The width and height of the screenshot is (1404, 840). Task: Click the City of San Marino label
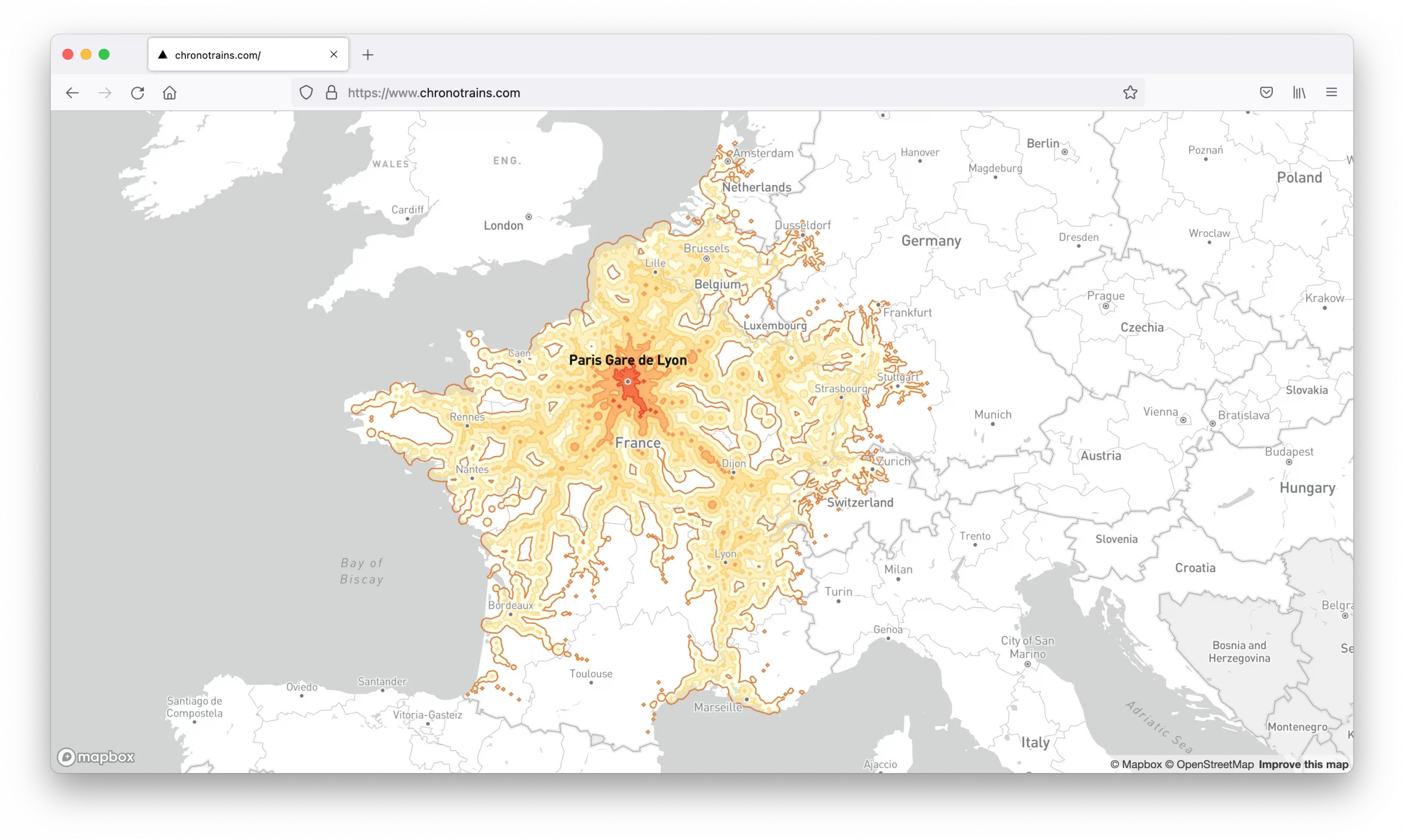[x=1028, y=647]
